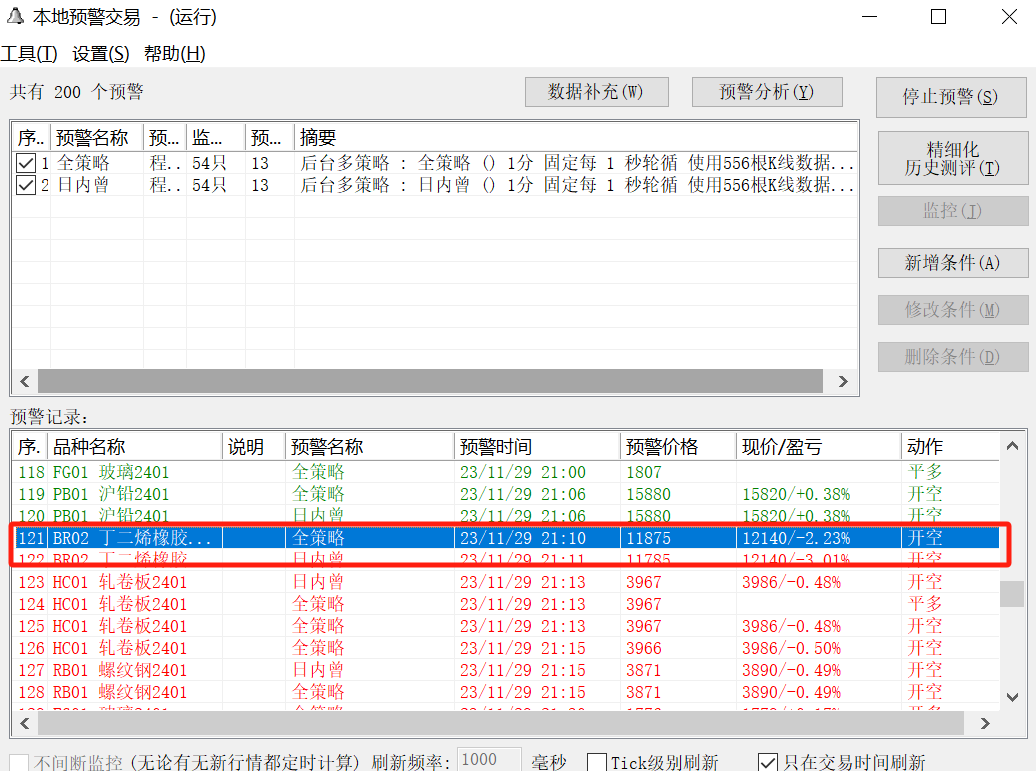Click the 预警分析(Y) button
Image resolution: width=1036 pixels, height=771 pixels.
(767, 92)
